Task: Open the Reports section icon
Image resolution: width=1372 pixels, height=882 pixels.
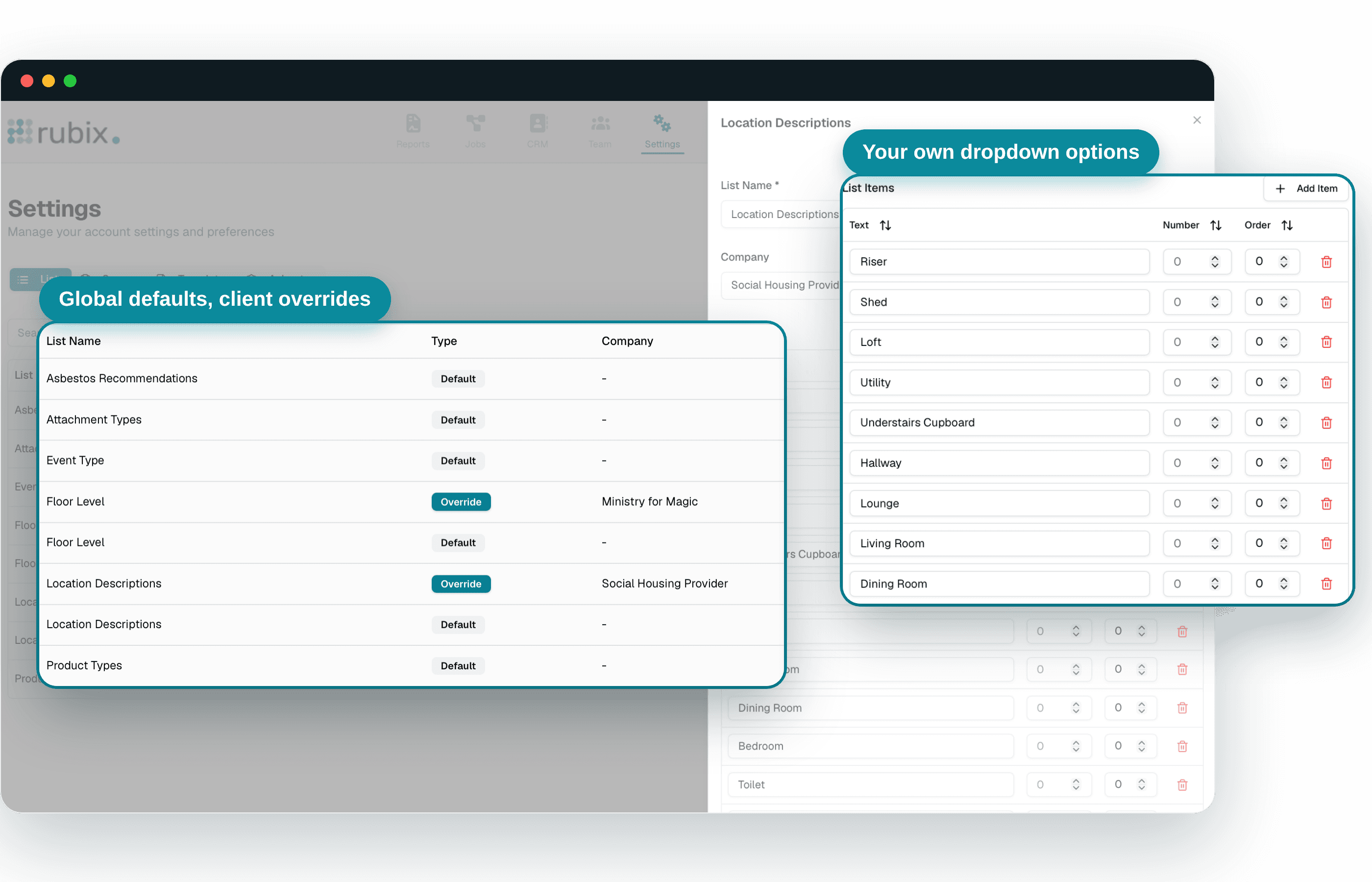Action: [x=413, y=123]
